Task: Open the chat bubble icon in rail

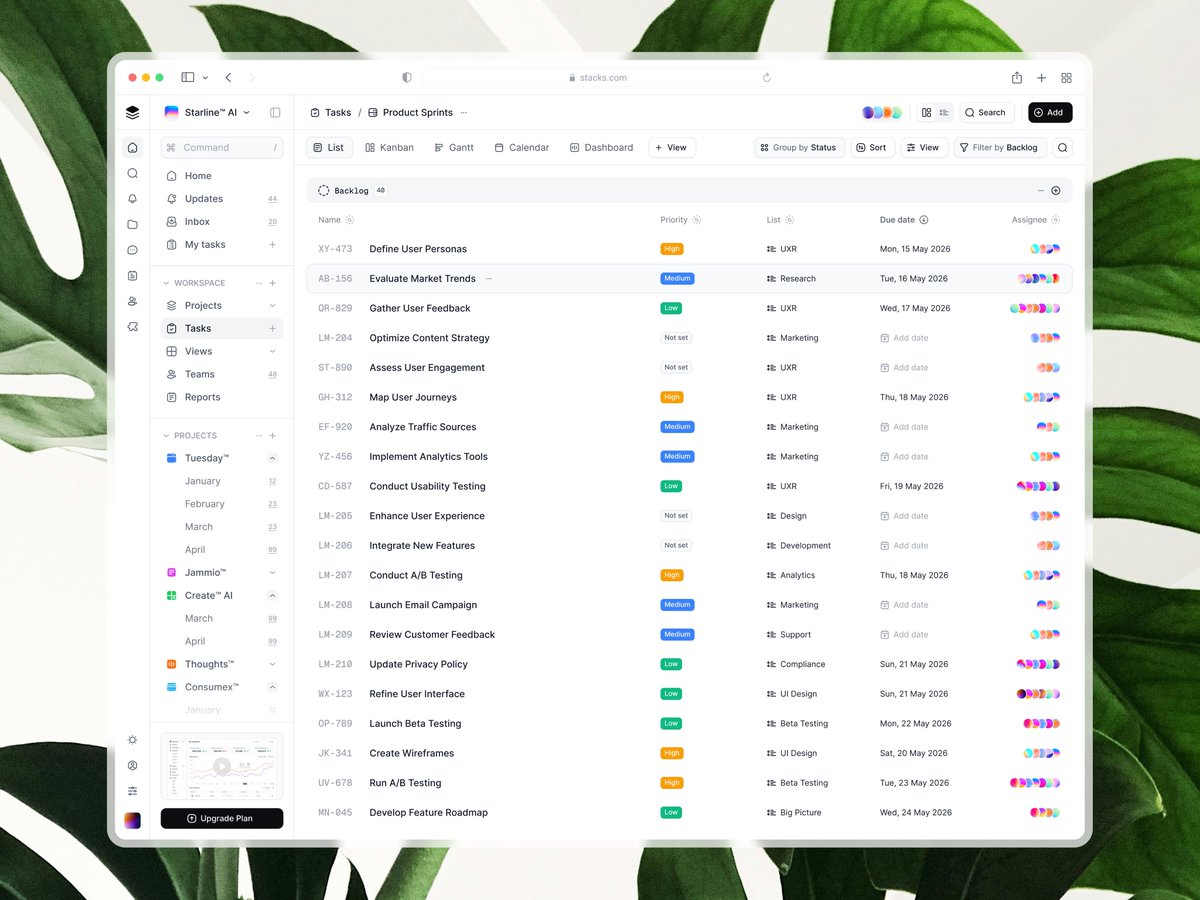Action: 132,250
